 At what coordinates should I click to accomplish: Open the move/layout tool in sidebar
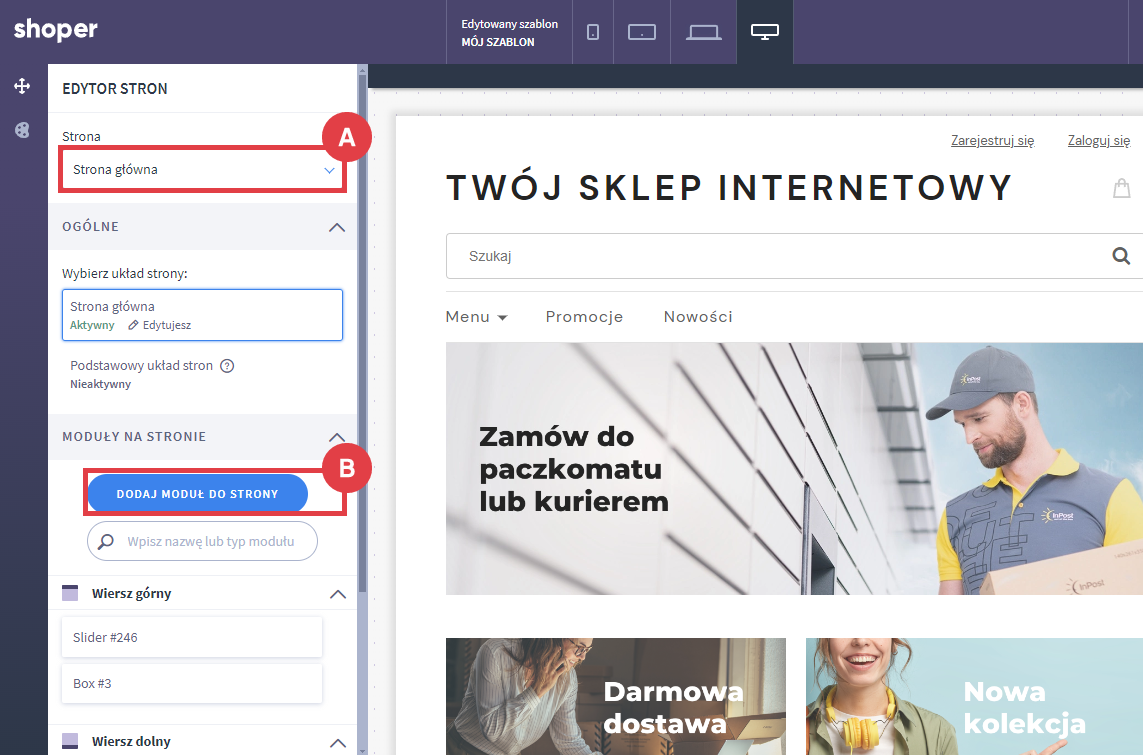(x=22, y=87)
